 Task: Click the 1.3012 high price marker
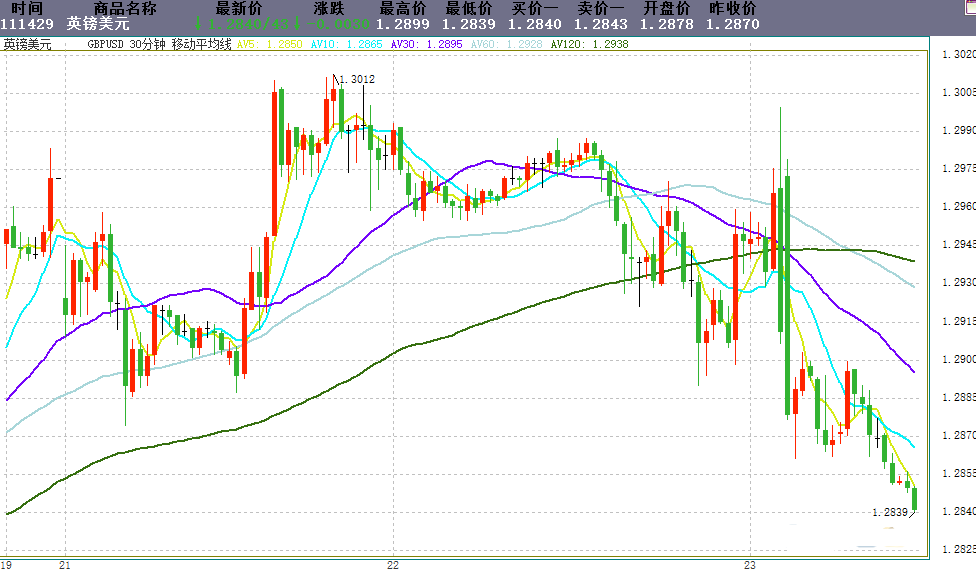357,79
